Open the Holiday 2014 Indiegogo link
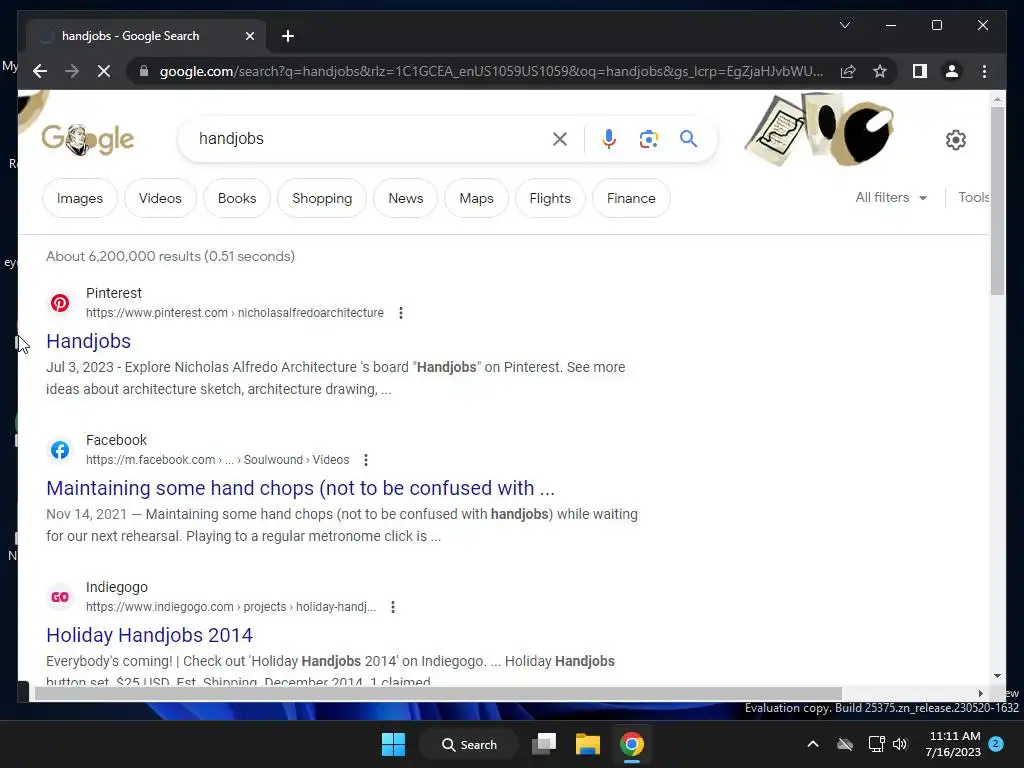Image resolution: width=1024 pixels, height=768 pixels. click(x=150, y=635)
